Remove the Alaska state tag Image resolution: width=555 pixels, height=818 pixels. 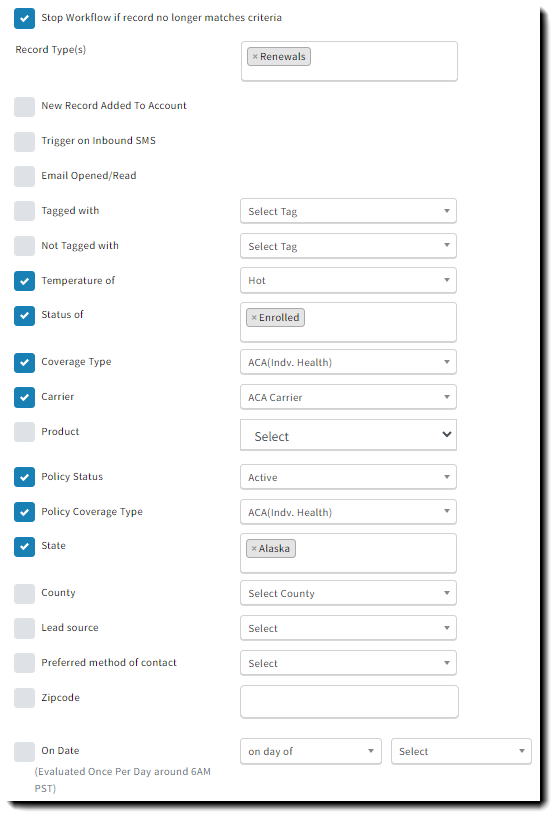pos(254,549)
